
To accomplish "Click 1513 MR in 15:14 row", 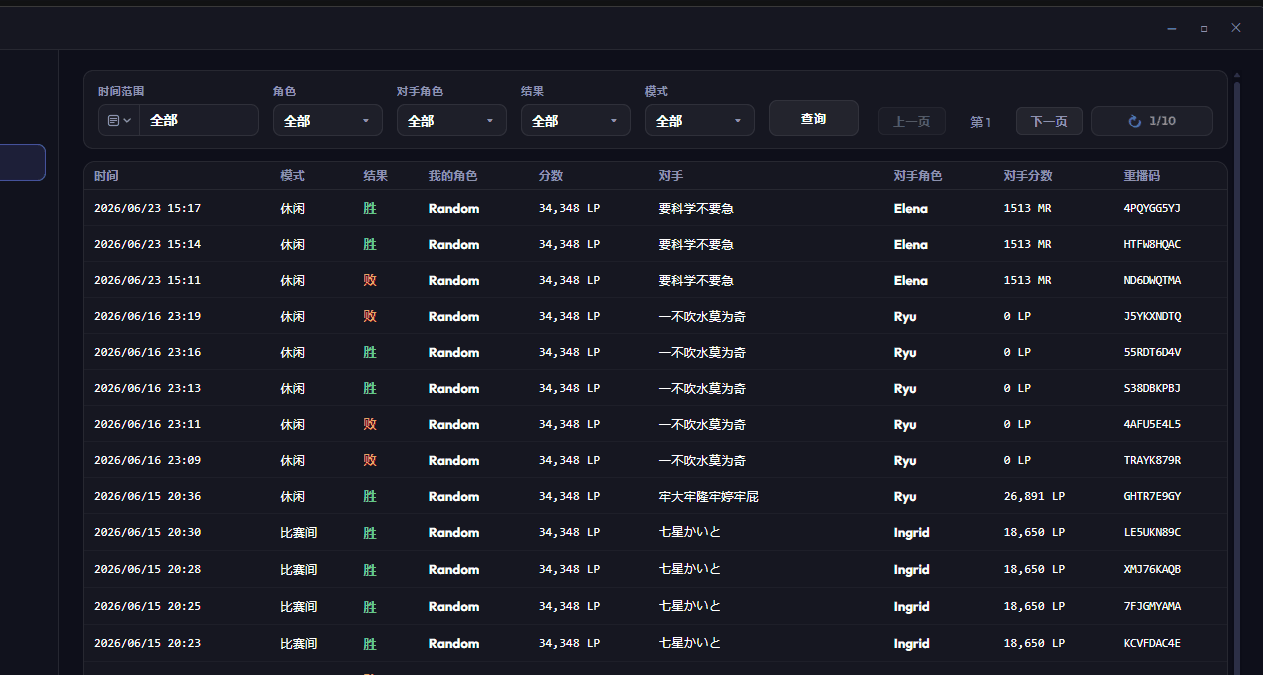I will coord(1027,245).
